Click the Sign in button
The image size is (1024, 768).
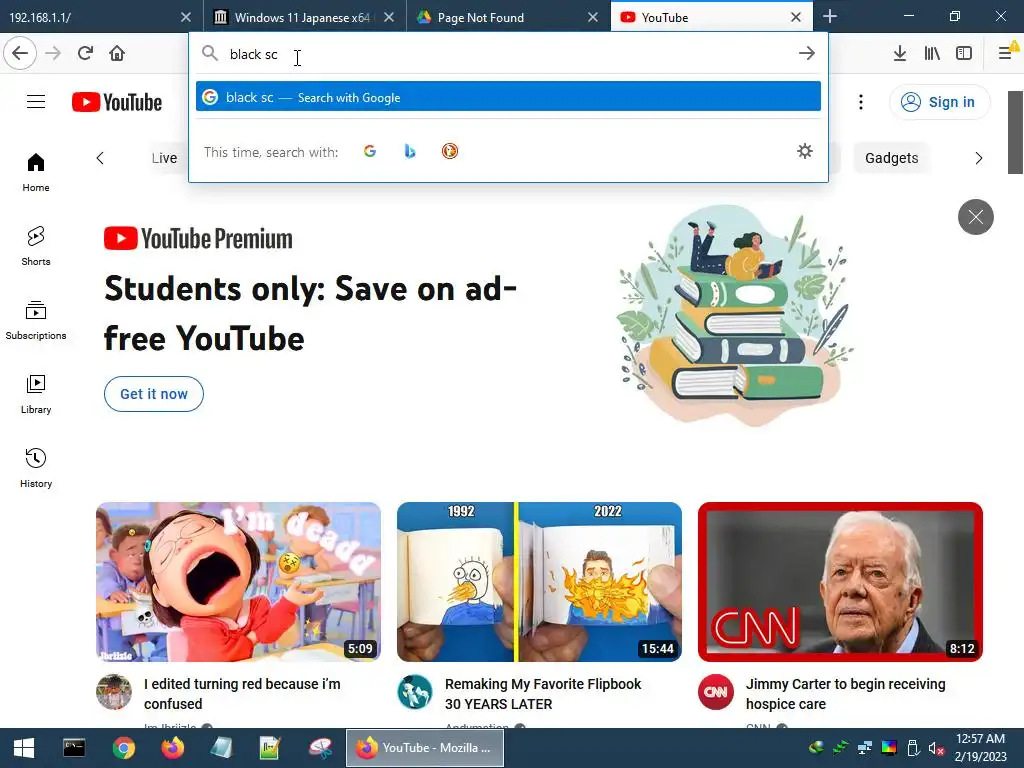coord(939,102)
